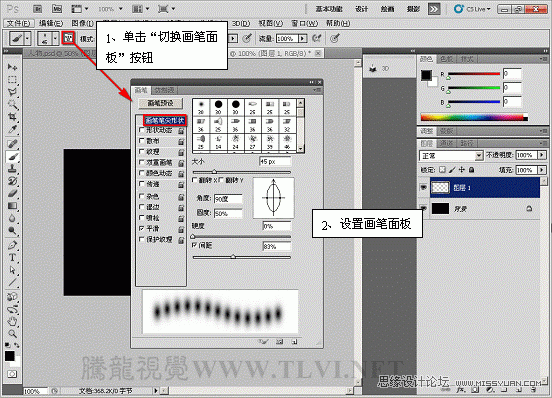Select the Crop tool
The width and height of the screenshot is (552, 398).
(12, 116)
